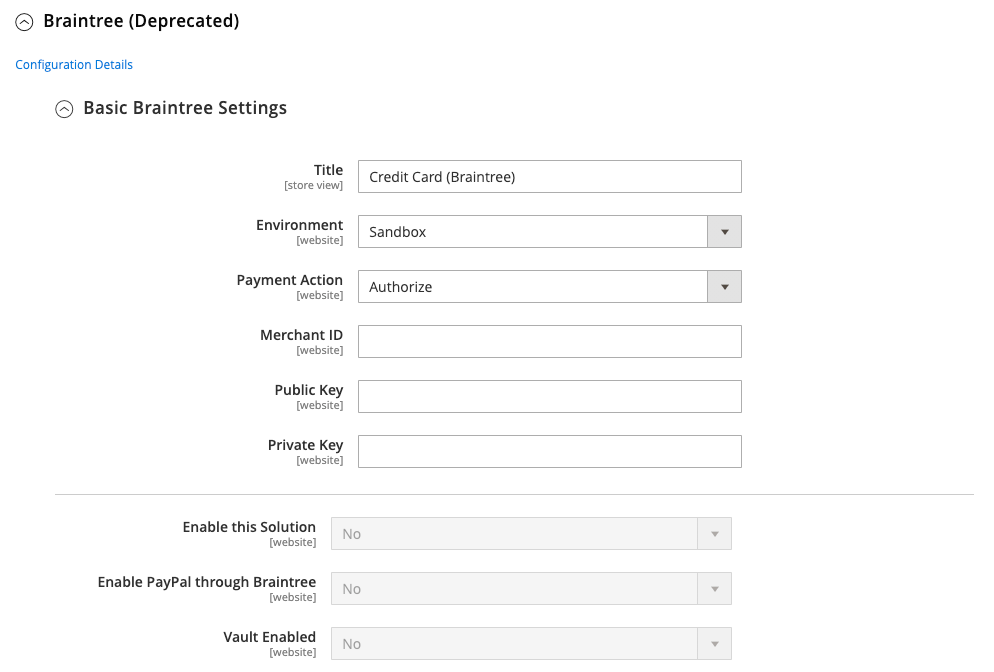Open the Enable this Solution dropdown
The height and width of the screenshot is (672, 994).
pos(531,534)
